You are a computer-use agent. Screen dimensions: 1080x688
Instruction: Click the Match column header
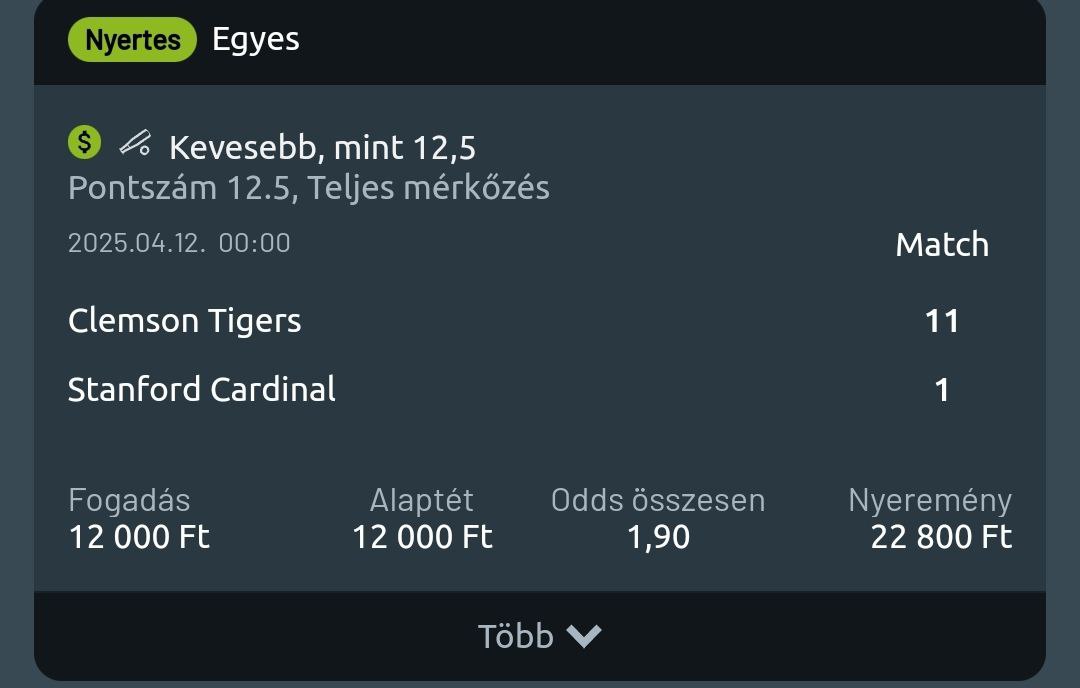click(942, 245)
